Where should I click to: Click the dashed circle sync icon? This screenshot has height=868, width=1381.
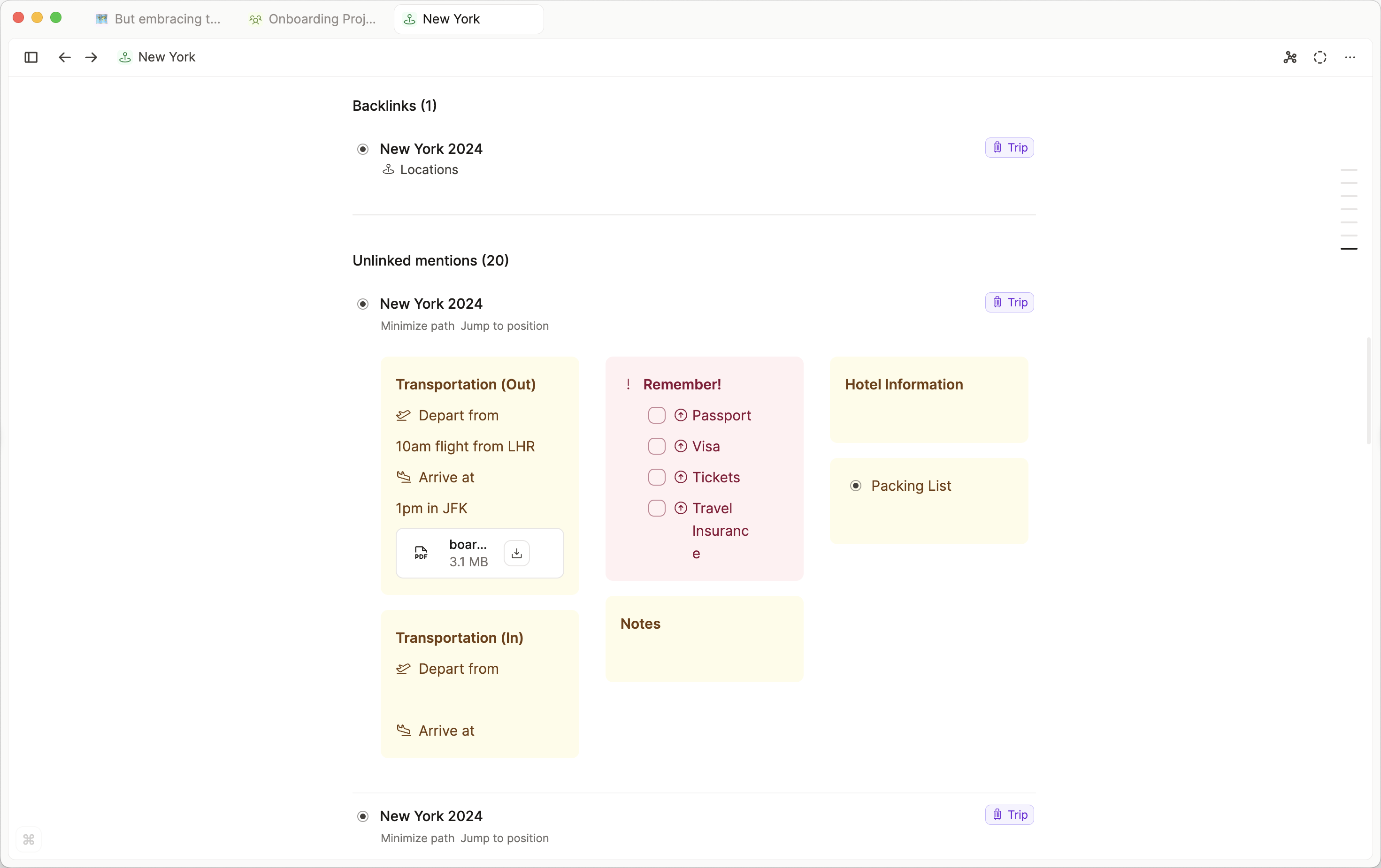[1320, 57]
